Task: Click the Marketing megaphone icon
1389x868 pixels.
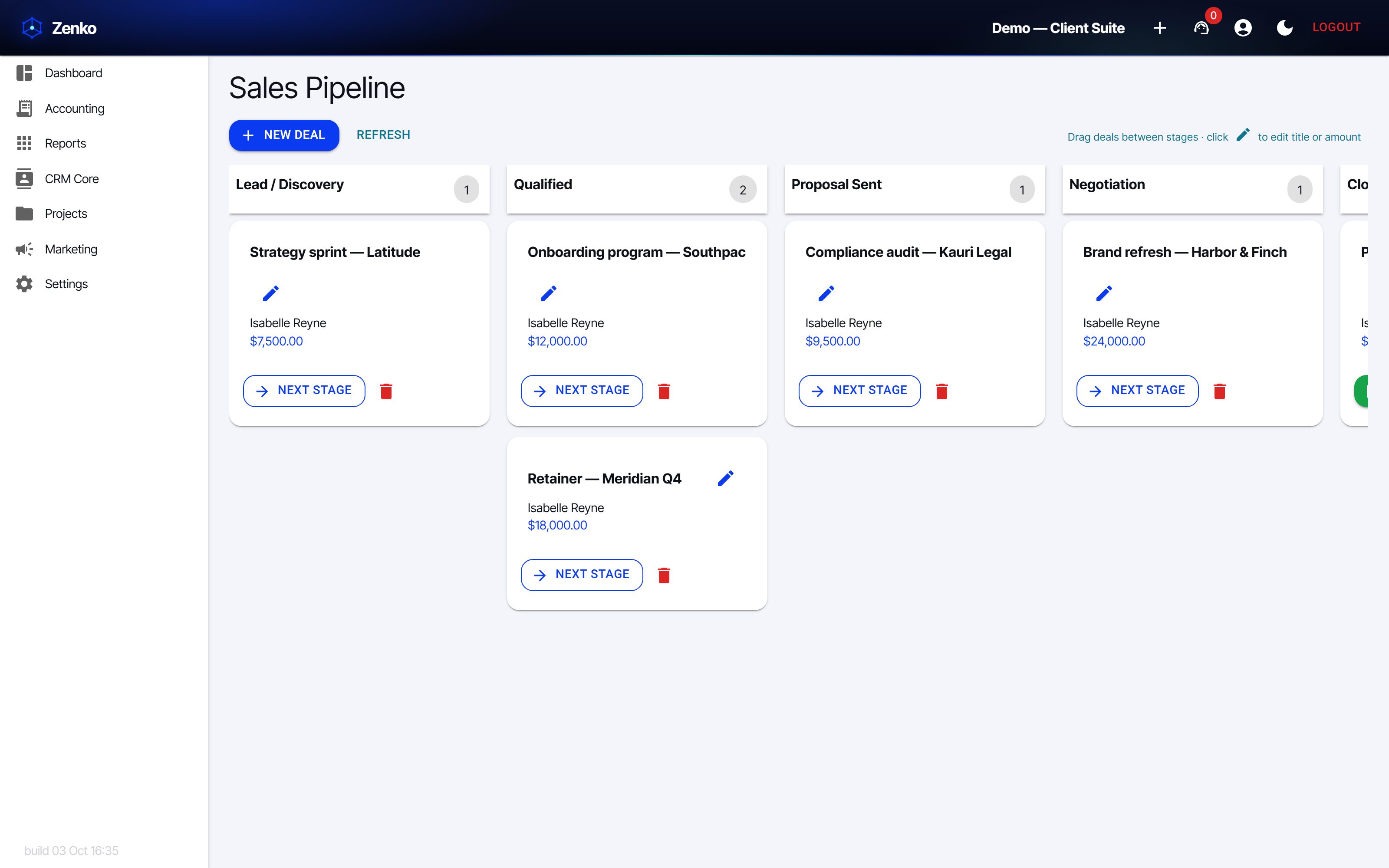Action: coord(24,249)
